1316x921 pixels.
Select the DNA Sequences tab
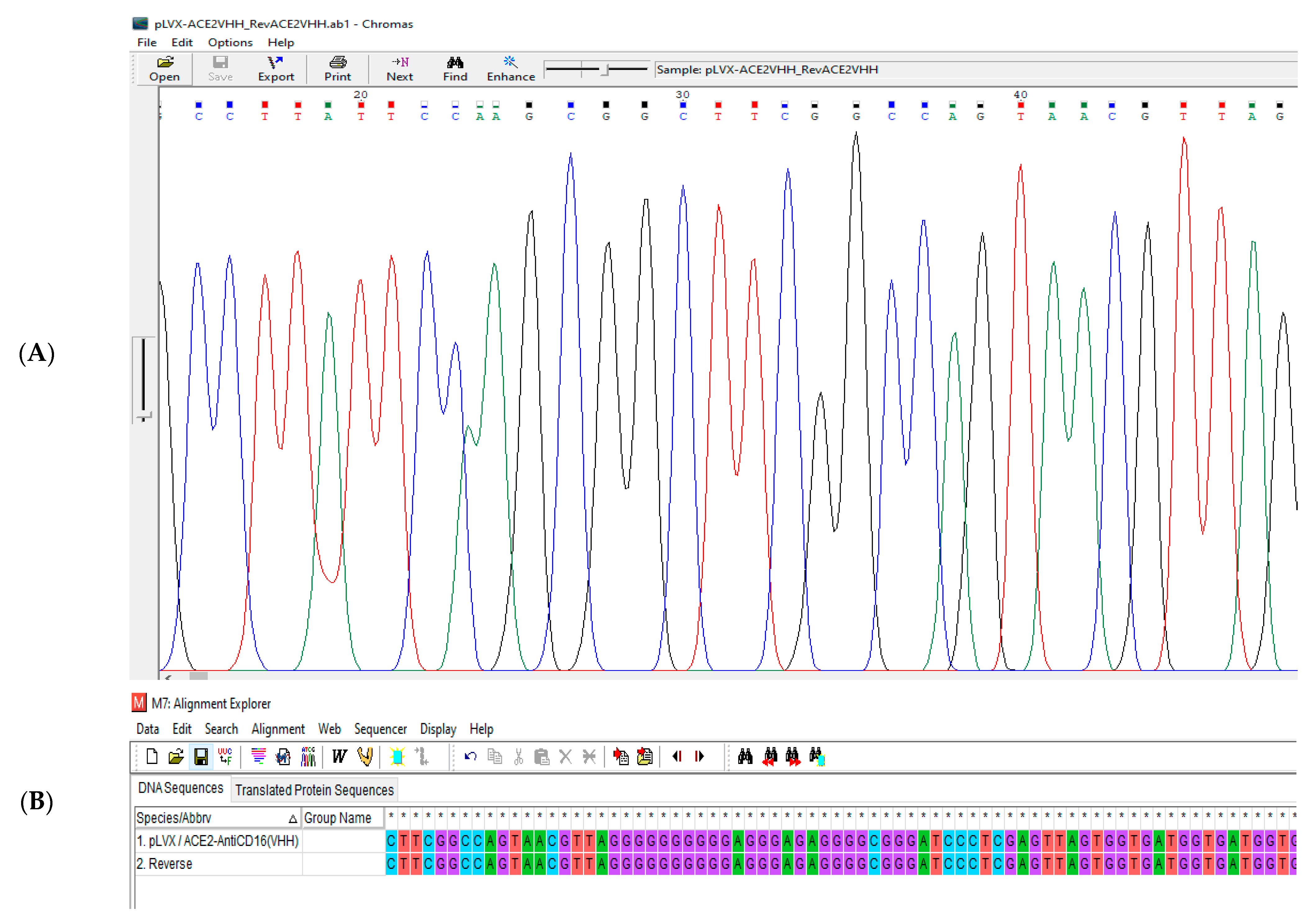[181, 788]
